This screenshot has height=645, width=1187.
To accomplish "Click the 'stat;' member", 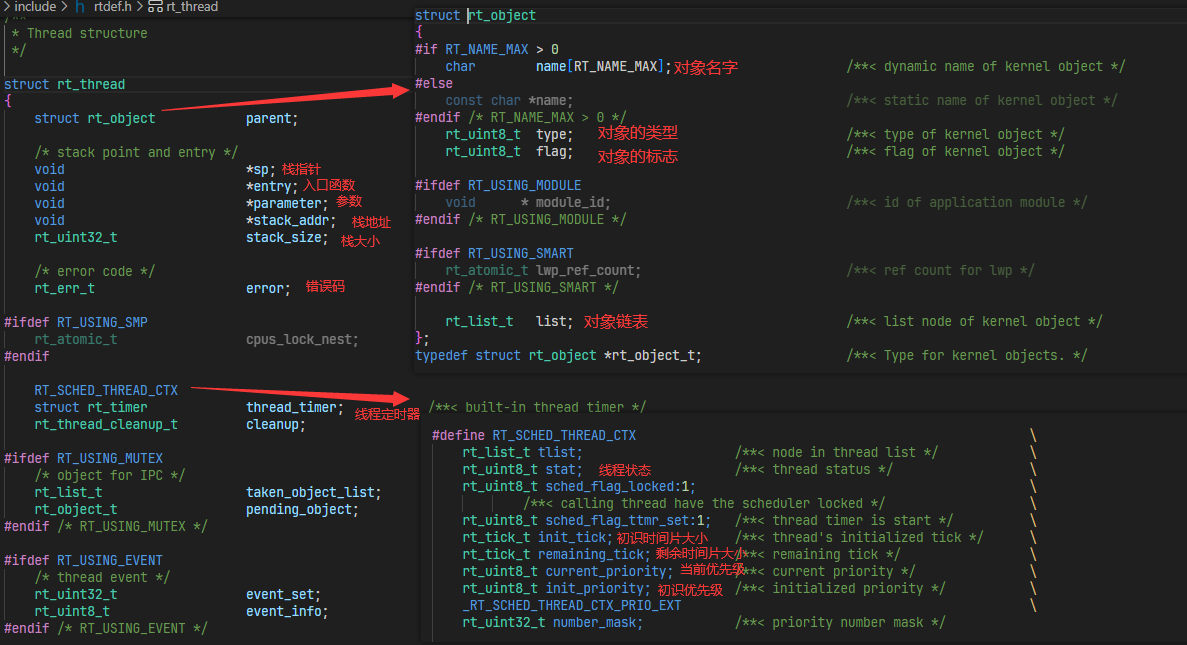I will pyautogui.click(x=564, y=469).
